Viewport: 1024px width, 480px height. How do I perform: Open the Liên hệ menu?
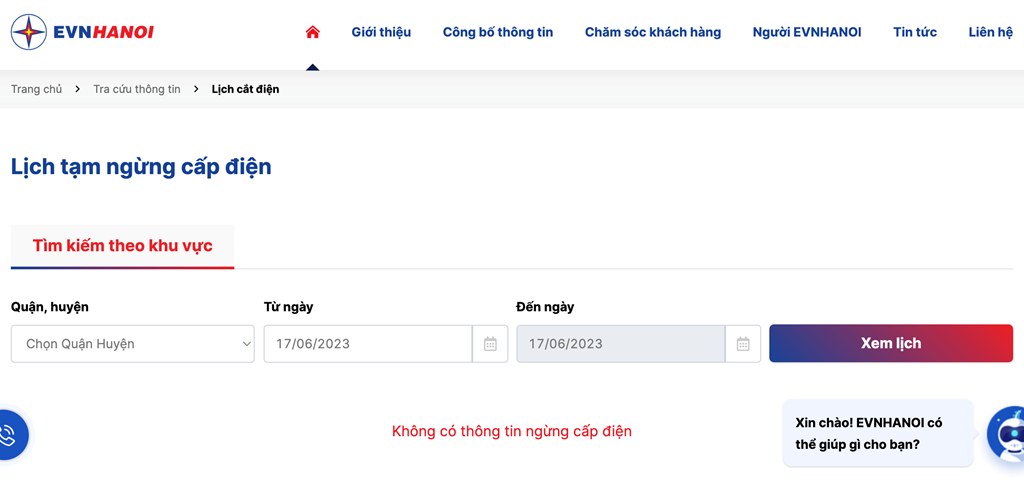coord(991,32)
